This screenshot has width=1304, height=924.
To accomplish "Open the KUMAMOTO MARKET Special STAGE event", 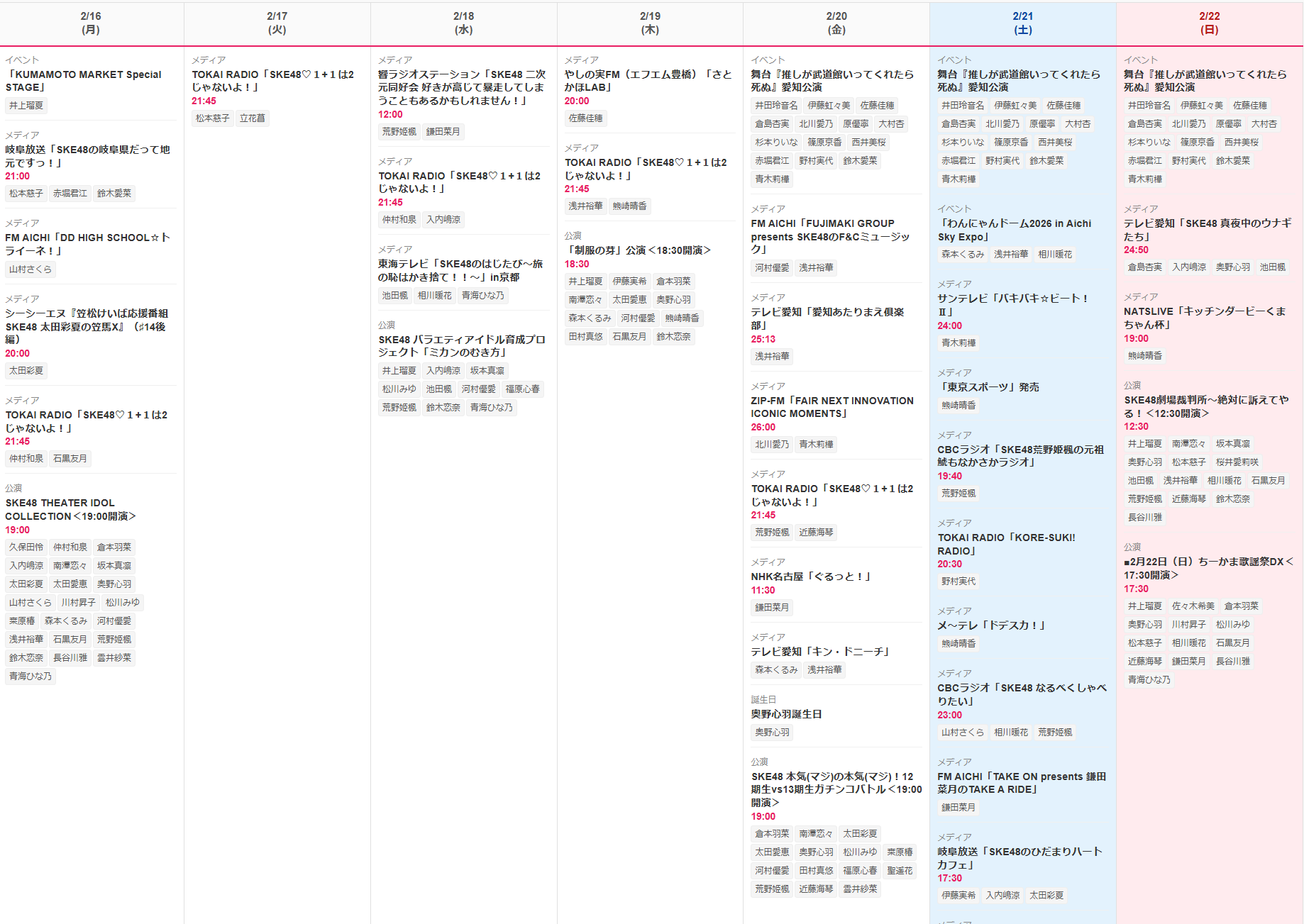I will (x=84, y=81).
